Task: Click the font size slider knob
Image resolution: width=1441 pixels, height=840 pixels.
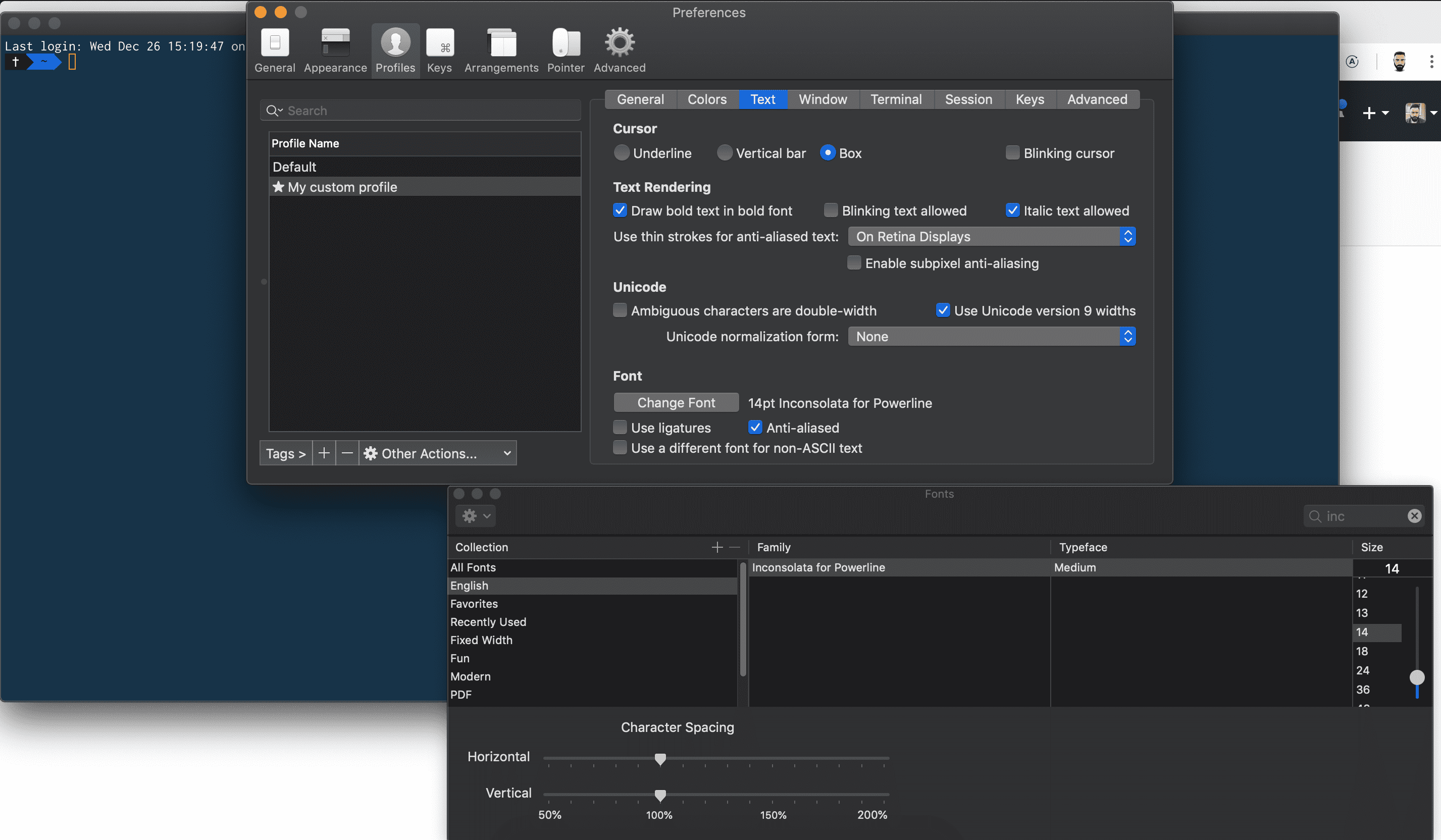Action: click(x=1416, y=677)
